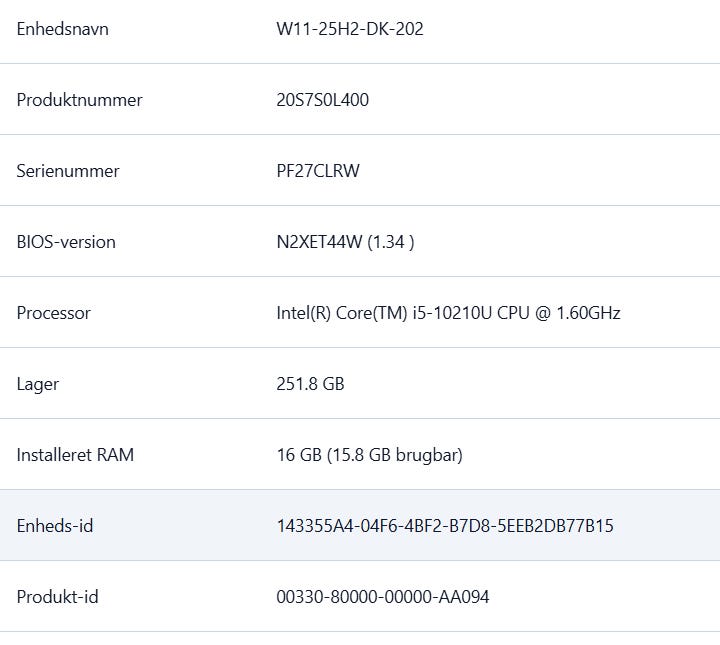
Task: Click the Installeret RAM label
Action: coord(75,455)
